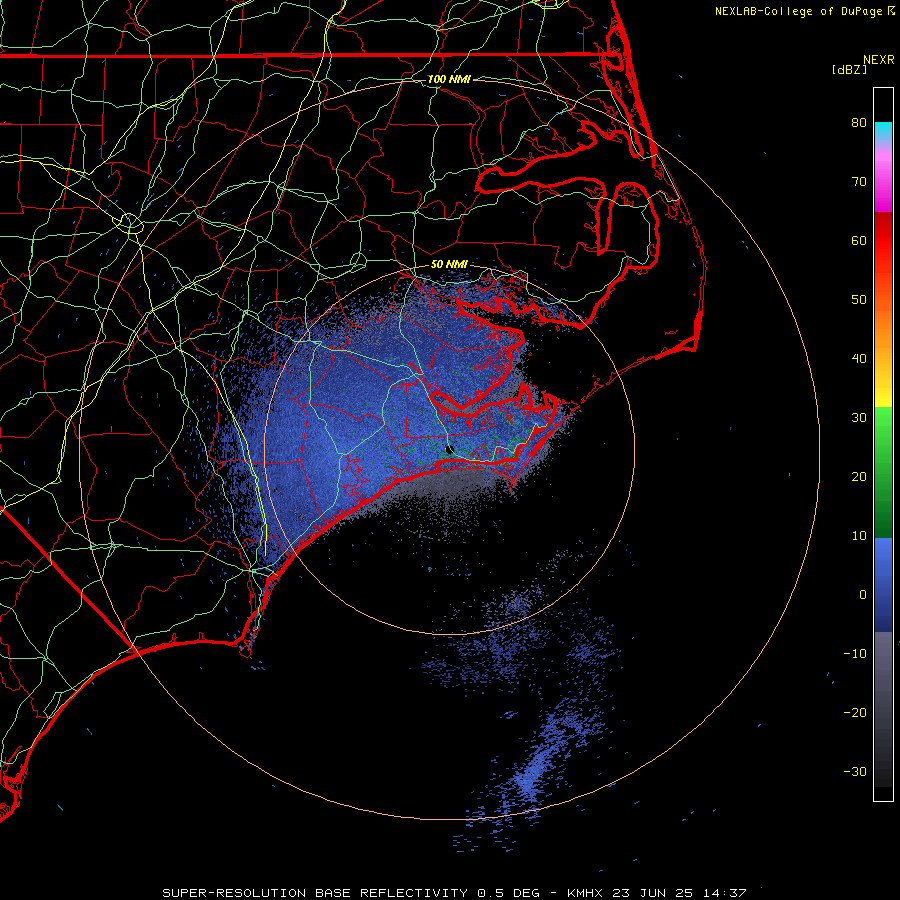Click the 80 dBZ scale value

point(859,123)
